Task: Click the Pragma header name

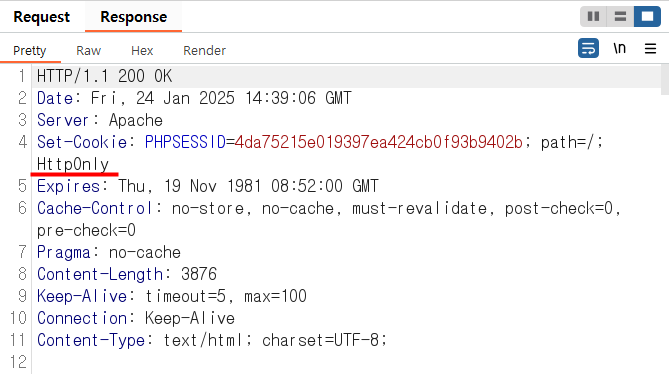Action: 64,253
